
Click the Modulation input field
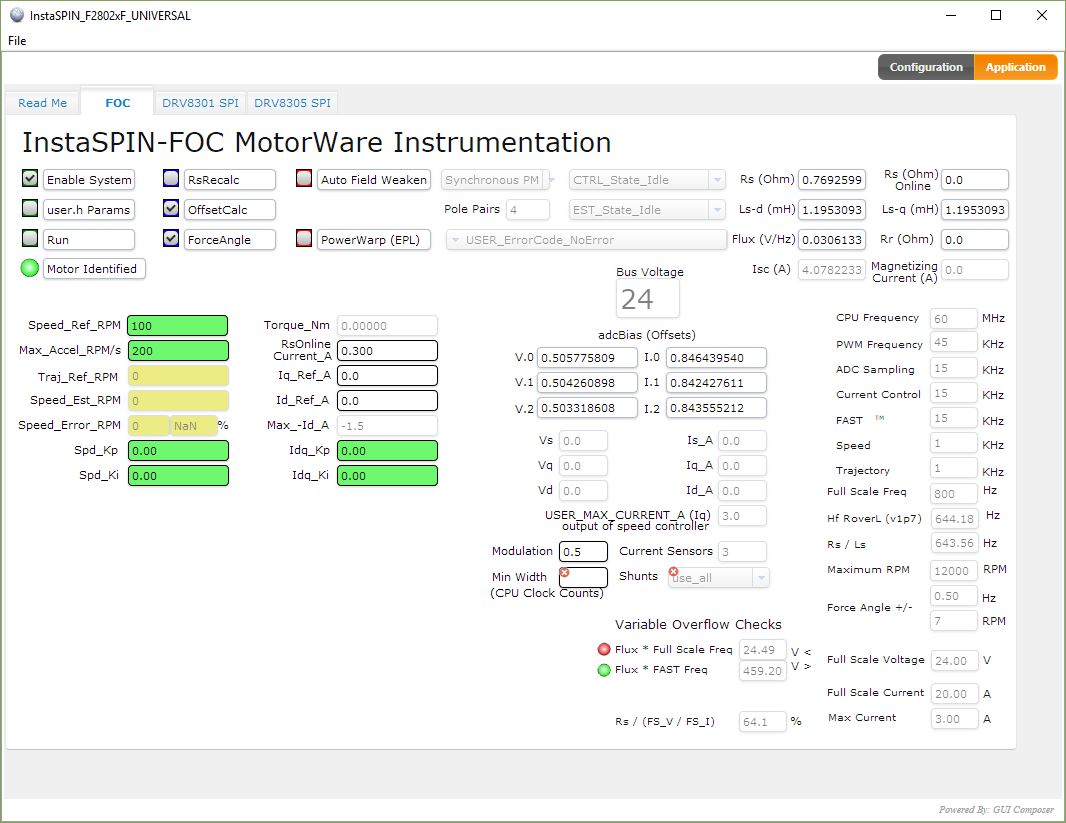[x=583, y=552]
